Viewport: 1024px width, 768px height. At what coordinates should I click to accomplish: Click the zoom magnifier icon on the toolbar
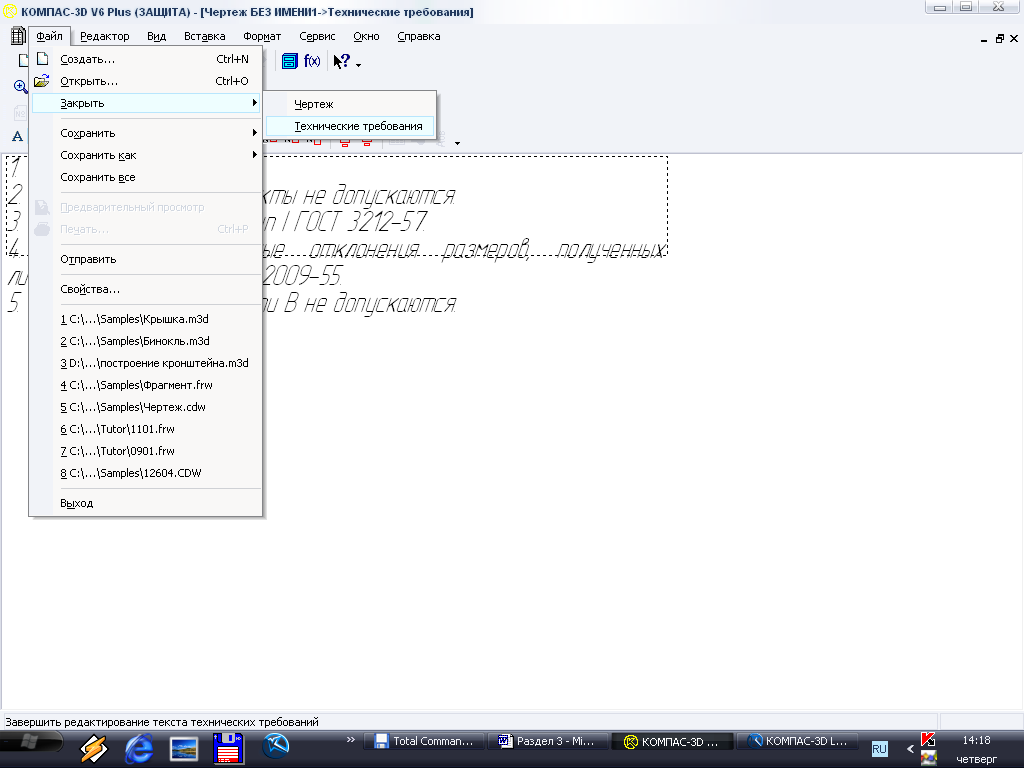[20, 86]
